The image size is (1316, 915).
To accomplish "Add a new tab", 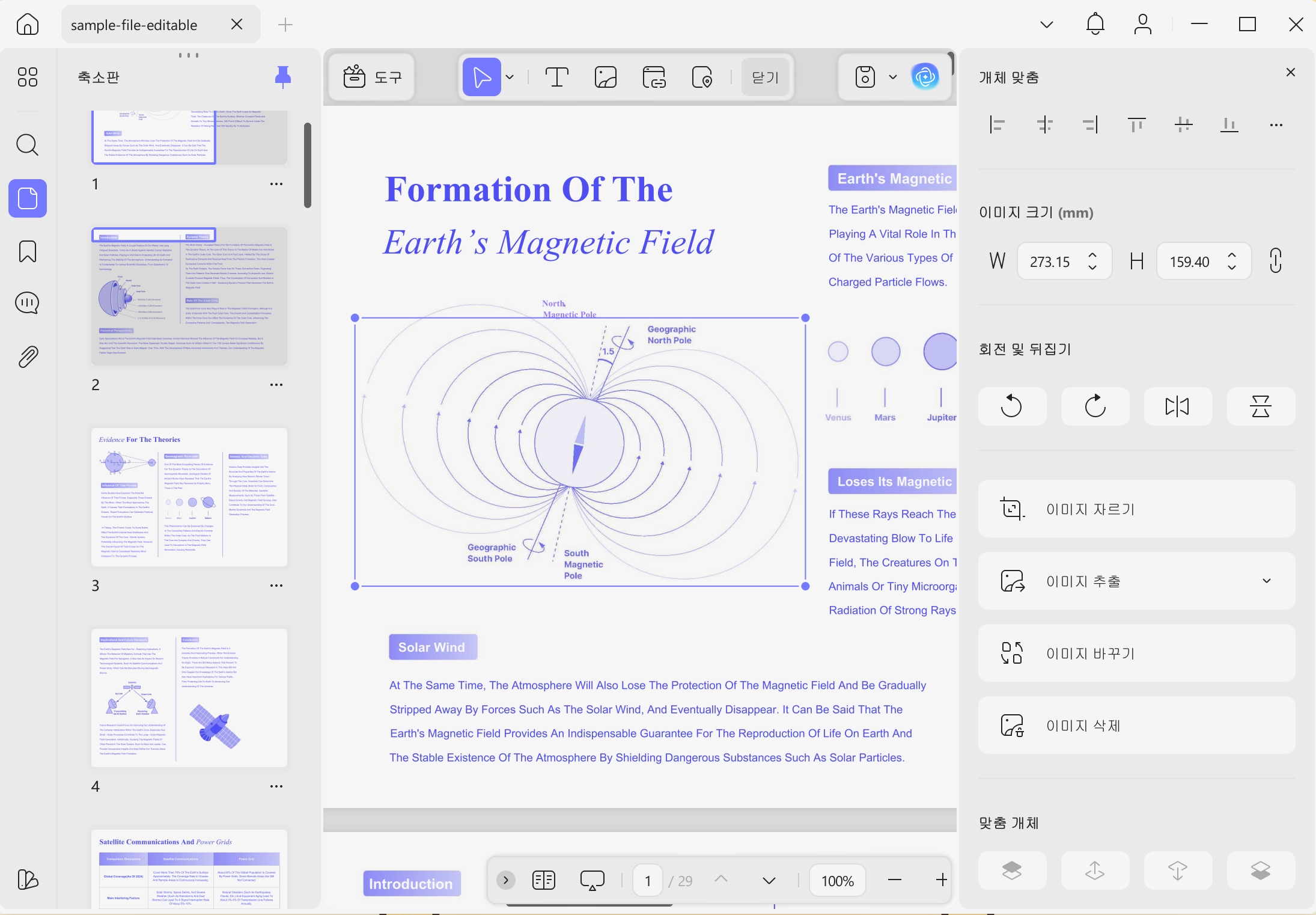I will 285,25.
